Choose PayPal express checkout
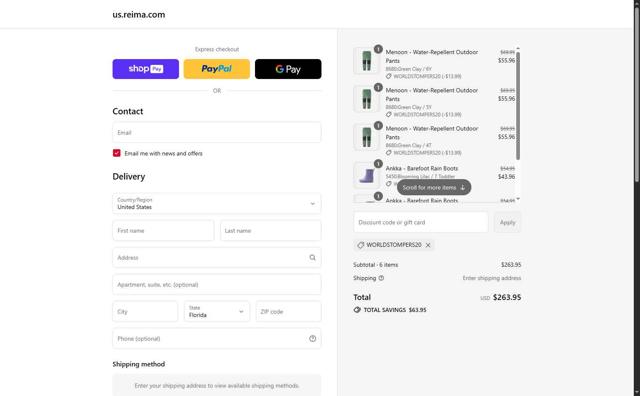640x396 pixels. tap(217, 69)
